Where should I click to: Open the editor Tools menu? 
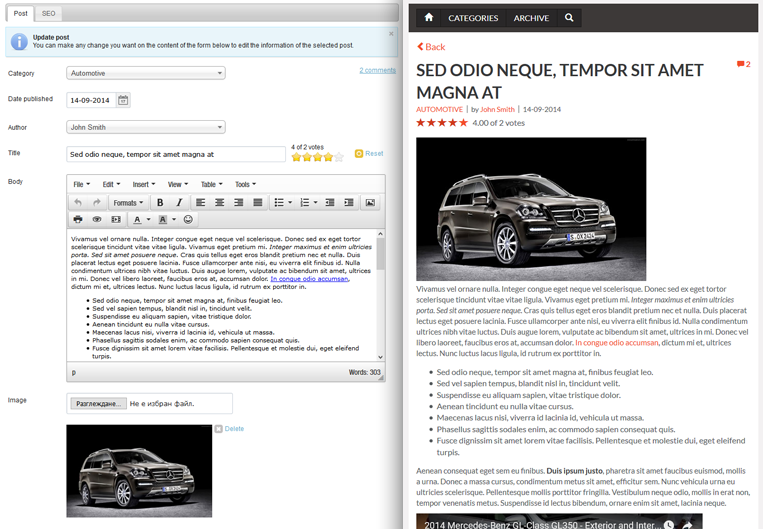tap(245, 184)
